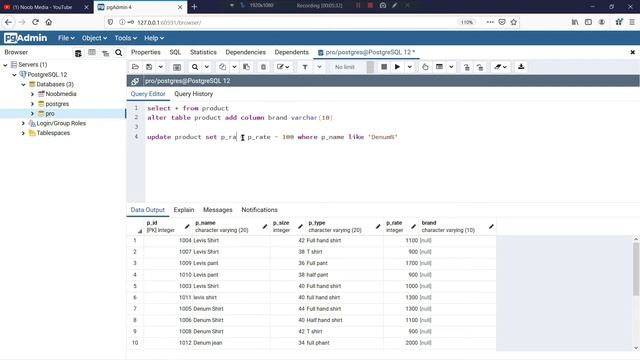Switch to the SQL tab
The height and width of the screenshot is (360, 640).
175,52
